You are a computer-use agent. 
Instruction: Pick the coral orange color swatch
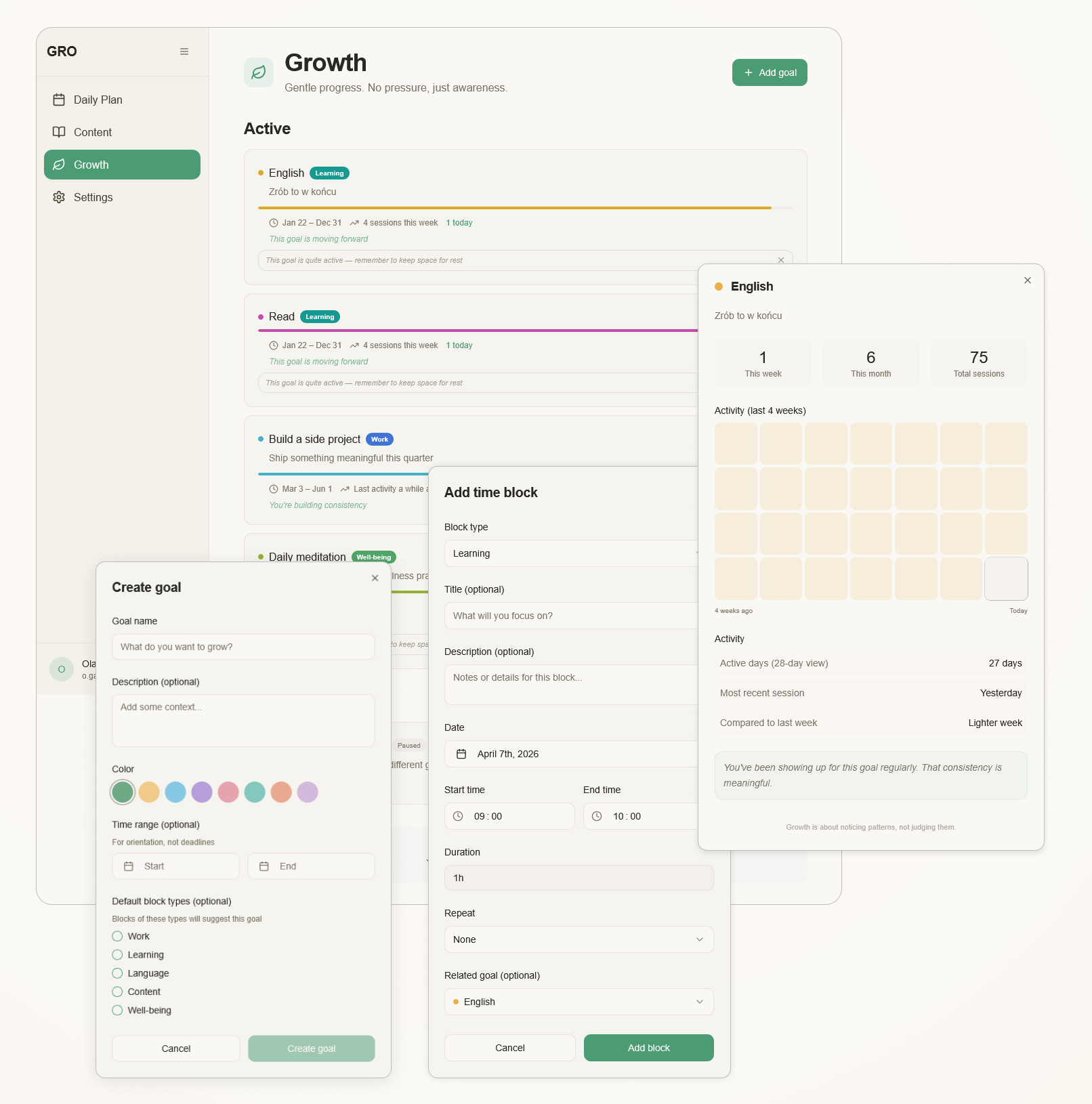[281, 792]
